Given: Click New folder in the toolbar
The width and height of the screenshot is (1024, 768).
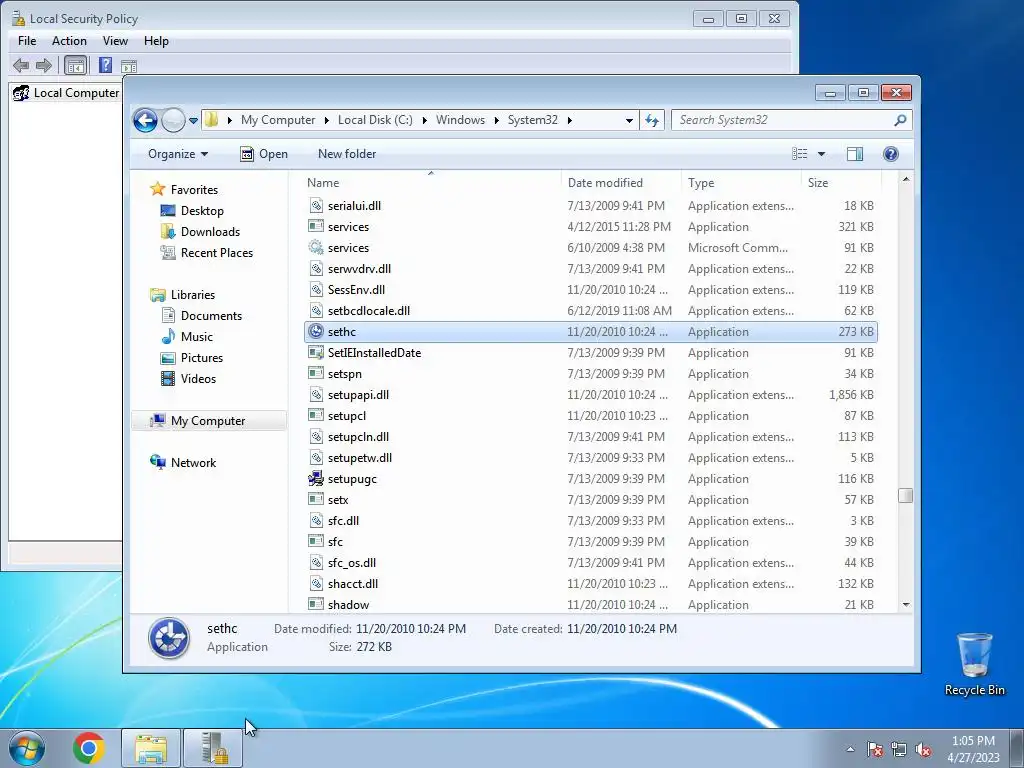Looking at the screenshot, I should (x=347, y=154).
